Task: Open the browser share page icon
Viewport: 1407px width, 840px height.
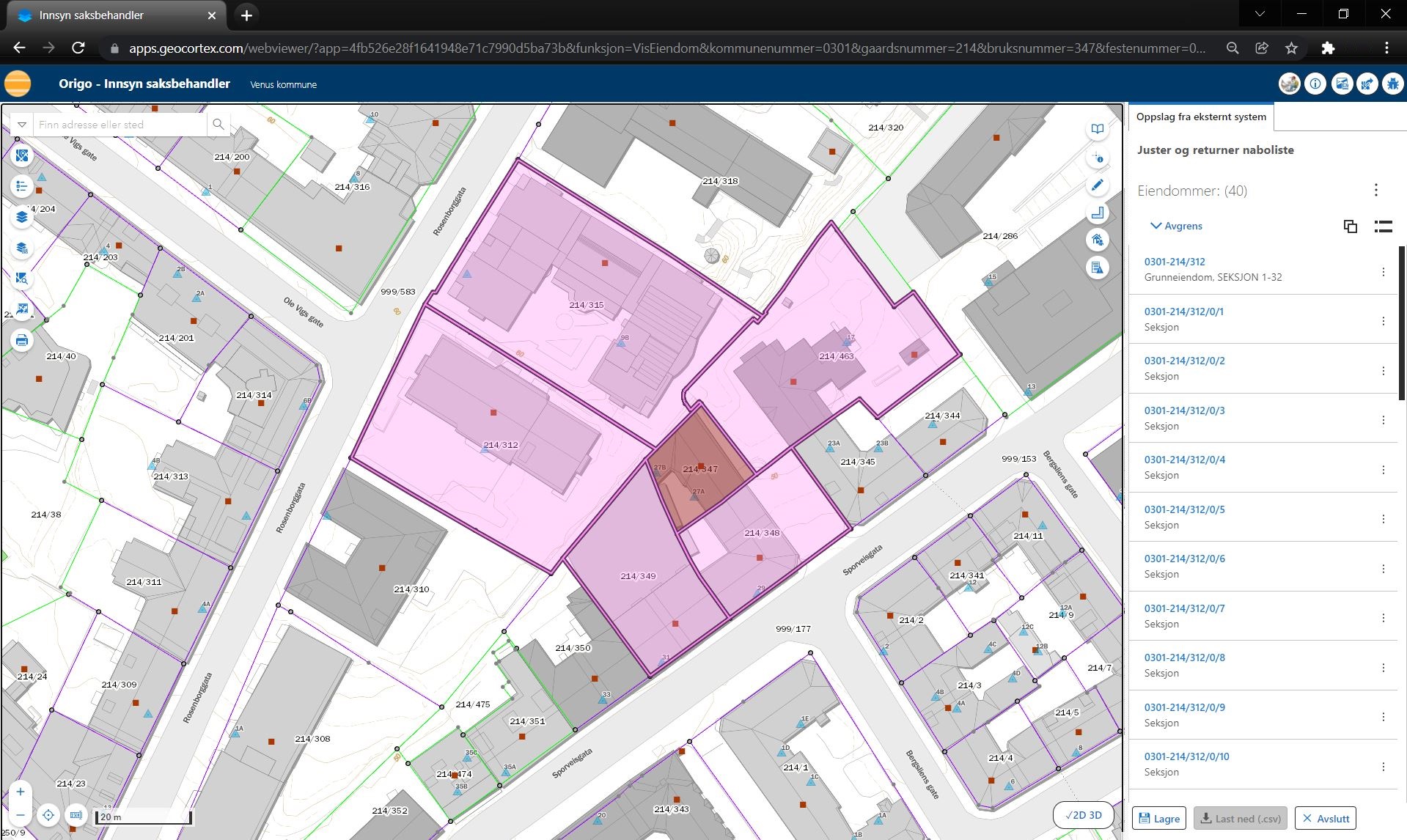Action: click(x=1262, y=48)
